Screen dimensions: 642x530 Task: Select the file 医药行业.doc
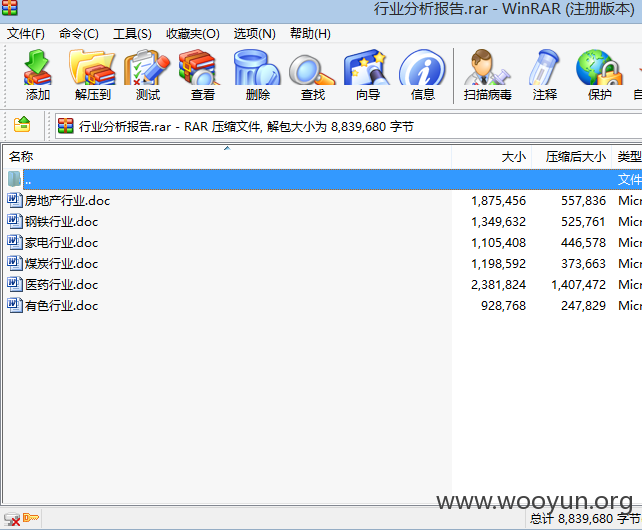point(61,284)
